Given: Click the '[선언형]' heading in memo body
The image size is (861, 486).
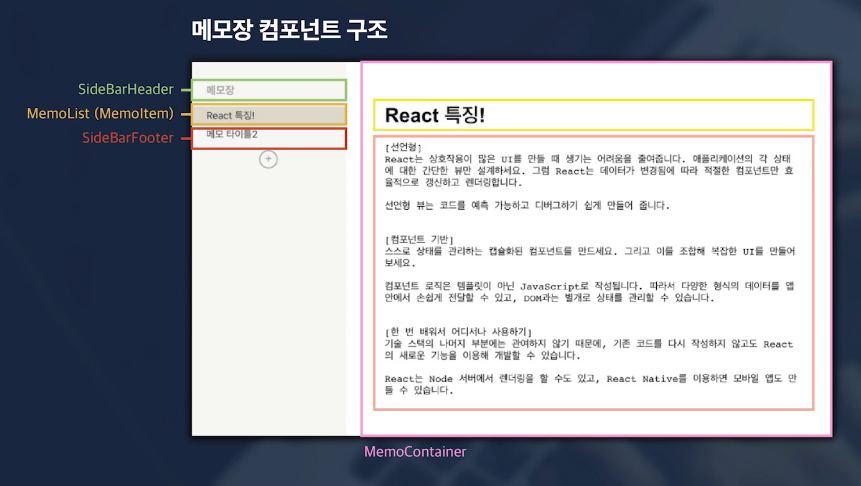Looking at the screenshot, I should [403, 147].
